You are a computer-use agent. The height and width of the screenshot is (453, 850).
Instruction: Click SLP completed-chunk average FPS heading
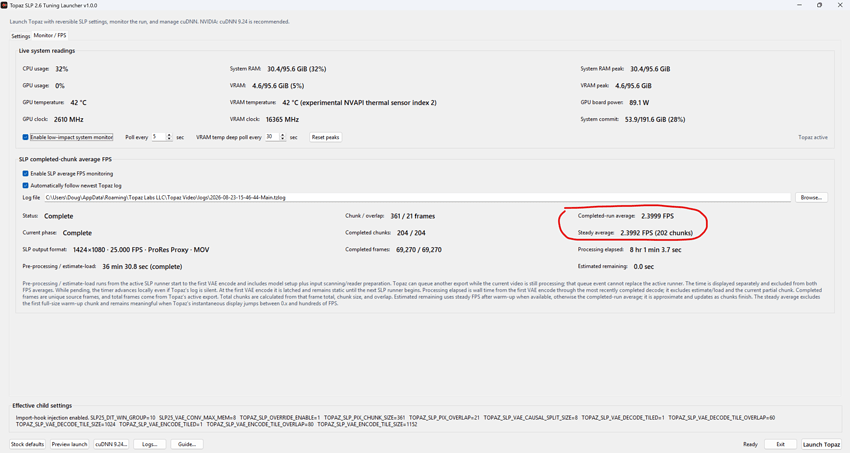point(65,159)
